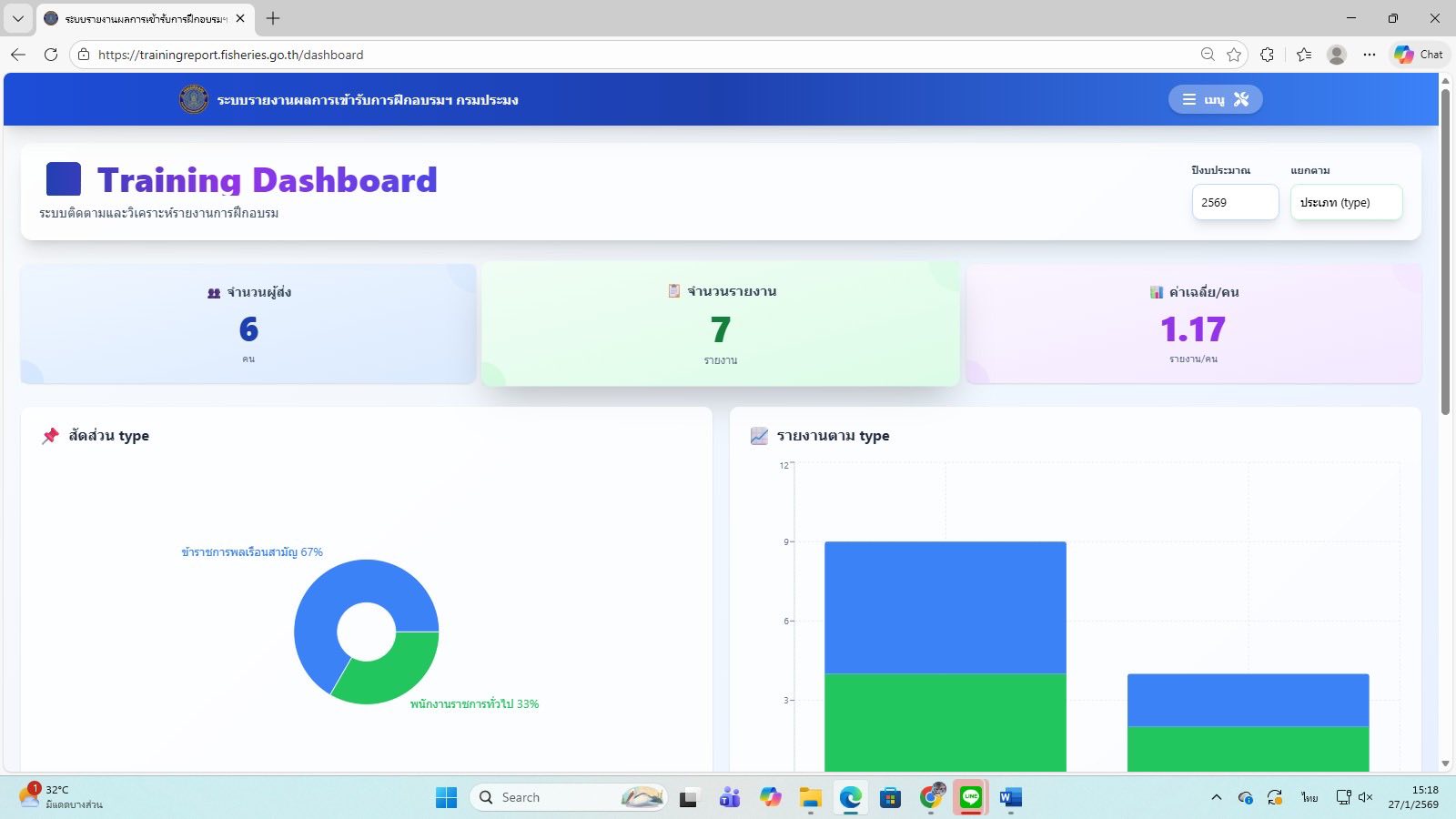Open the browser tab list chevron
The width and height of the screenshot is (1456, 819).
[x=17, y=18]
